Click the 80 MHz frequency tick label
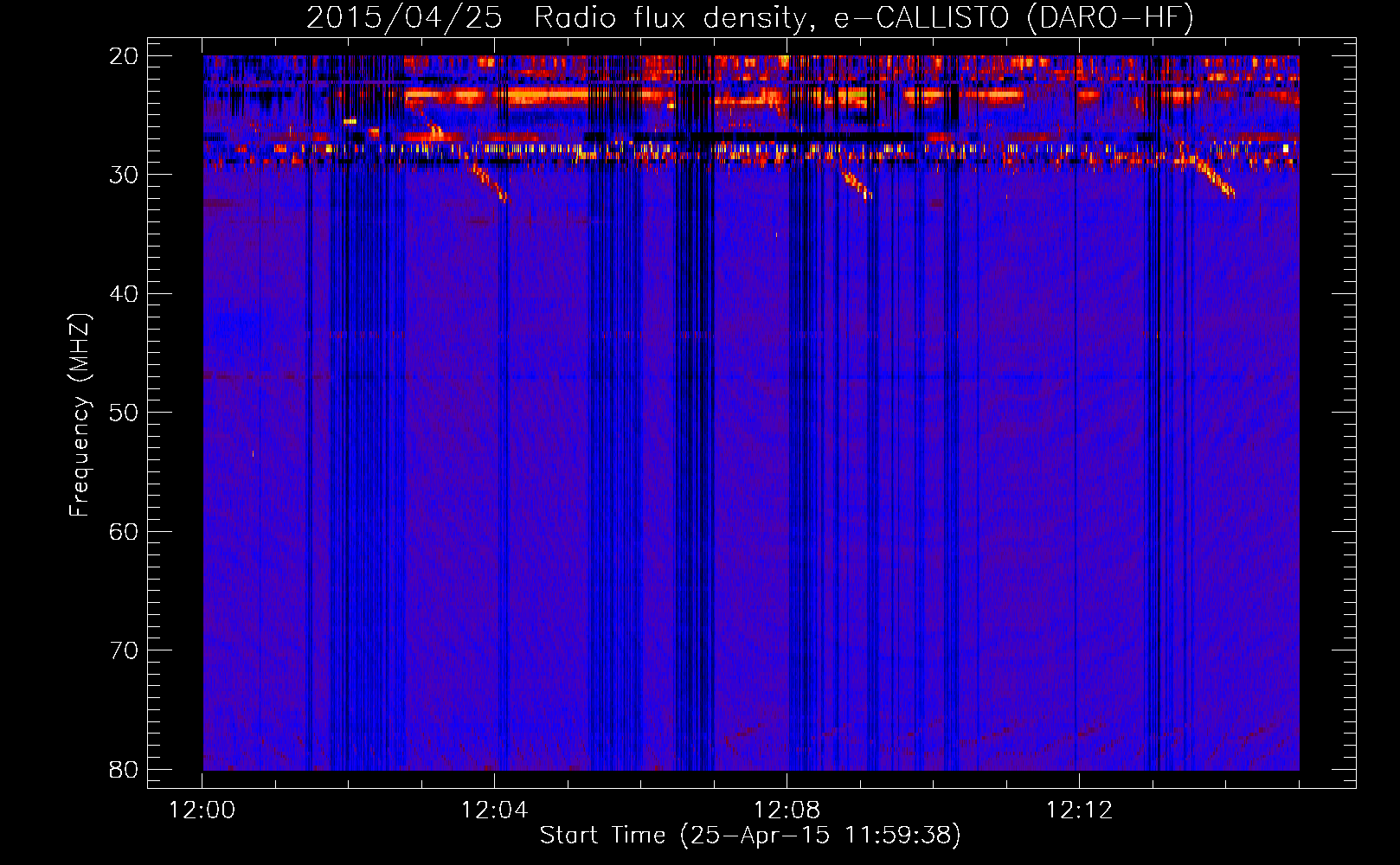This screenshot has width=1400, height=865. [124, 769]
